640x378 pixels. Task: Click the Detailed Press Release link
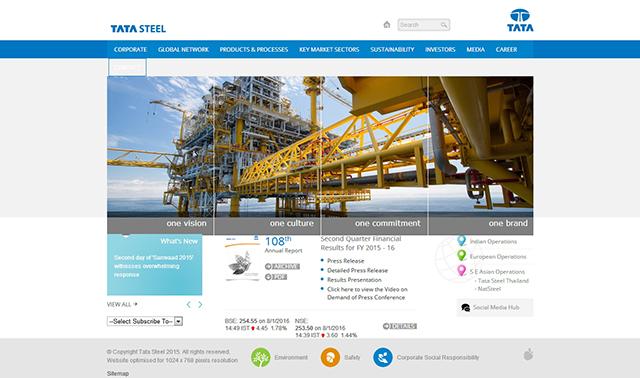tap(357, 270)
